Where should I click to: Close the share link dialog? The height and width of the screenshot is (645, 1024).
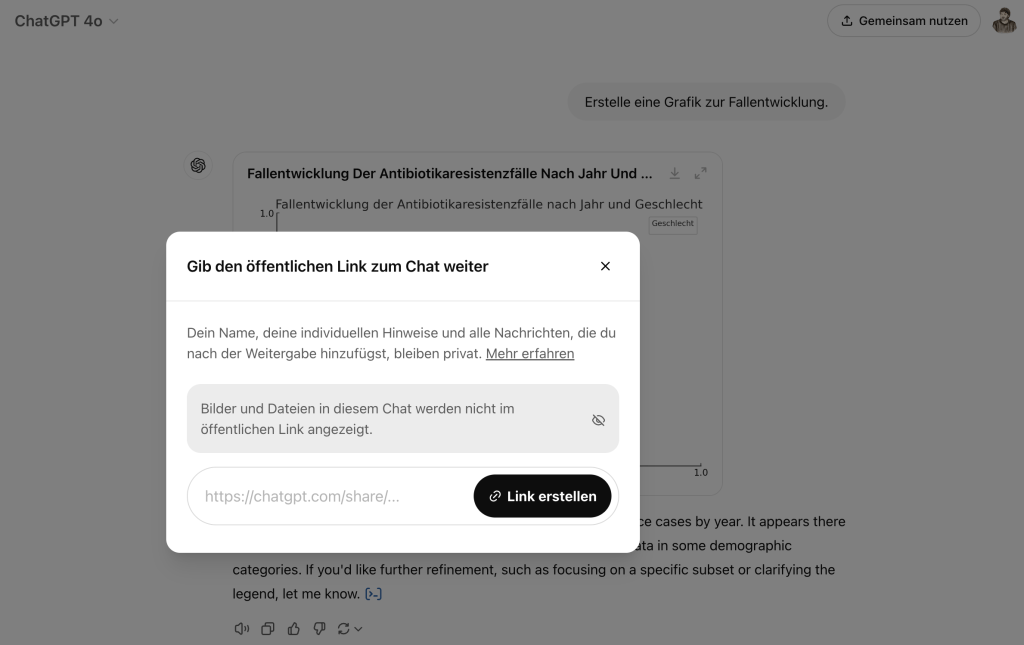pos(605,266)
